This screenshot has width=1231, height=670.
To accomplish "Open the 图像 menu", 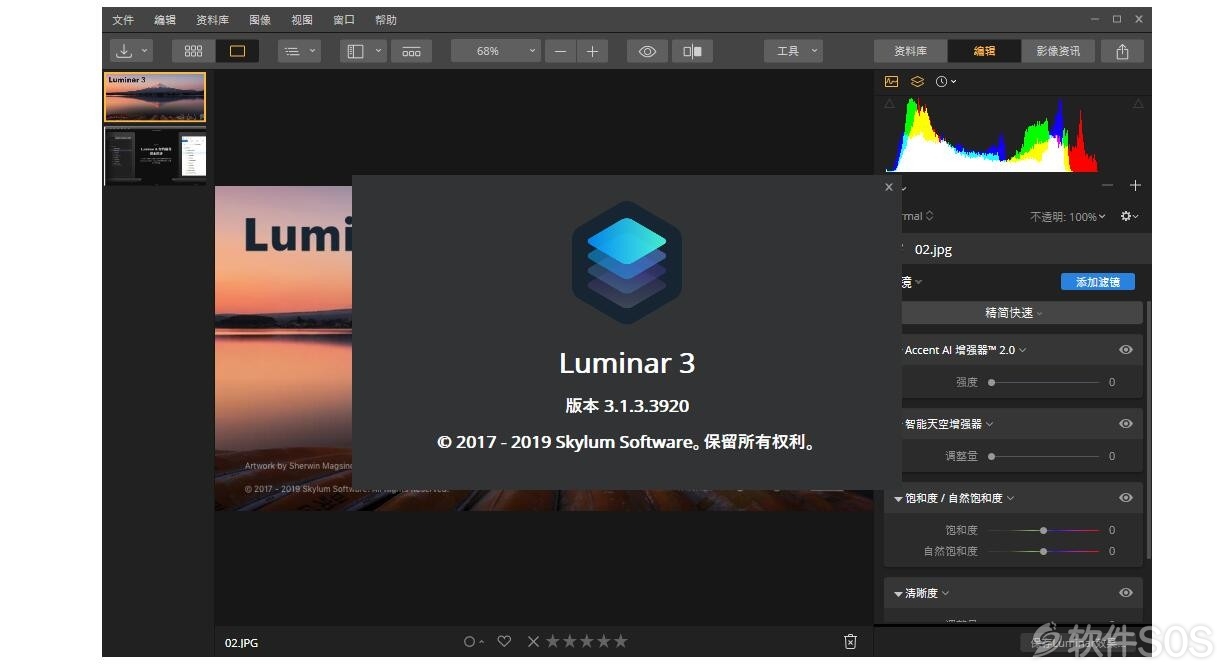I will (260, 20).
